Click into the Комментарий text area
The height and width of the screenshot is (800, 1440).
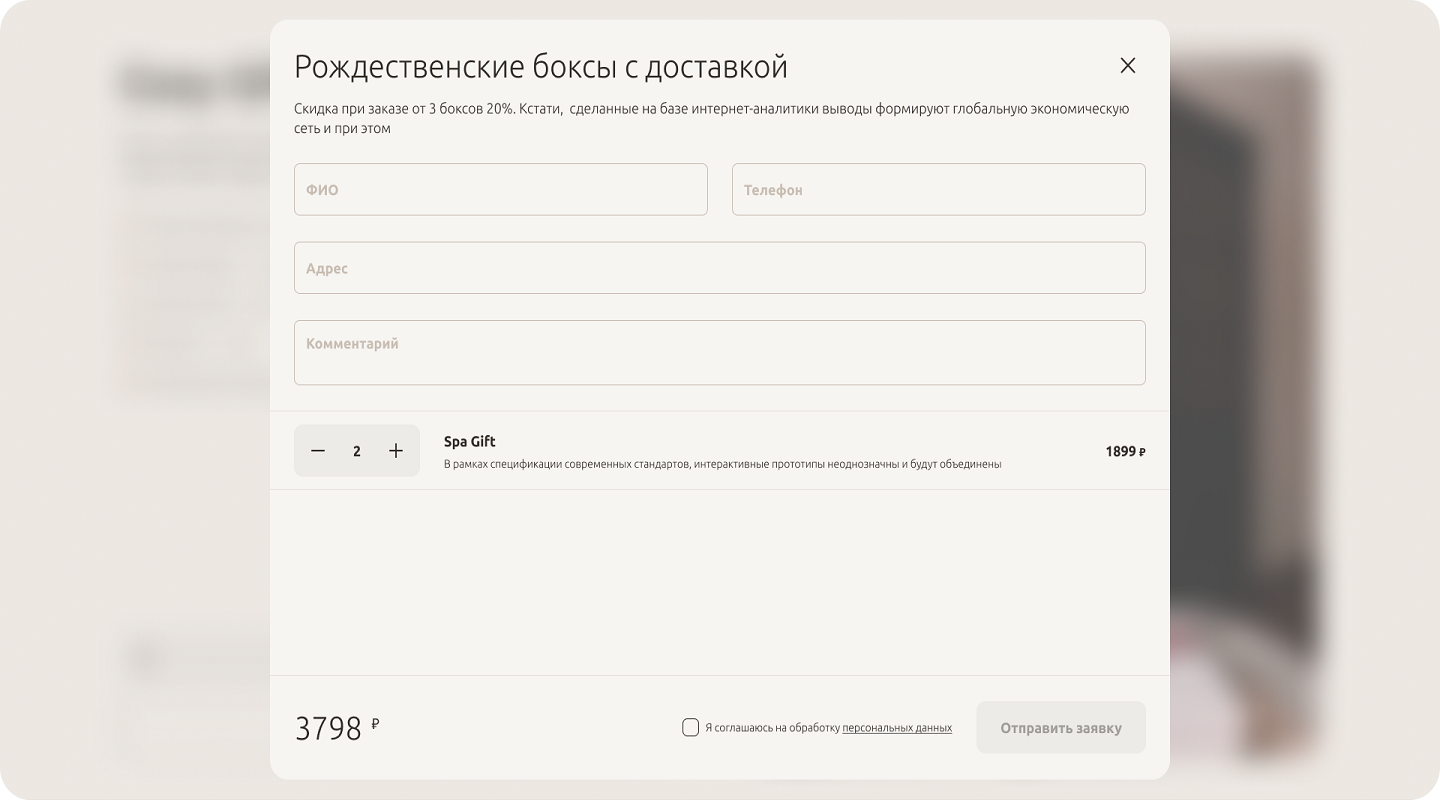(x=720, y=352)
